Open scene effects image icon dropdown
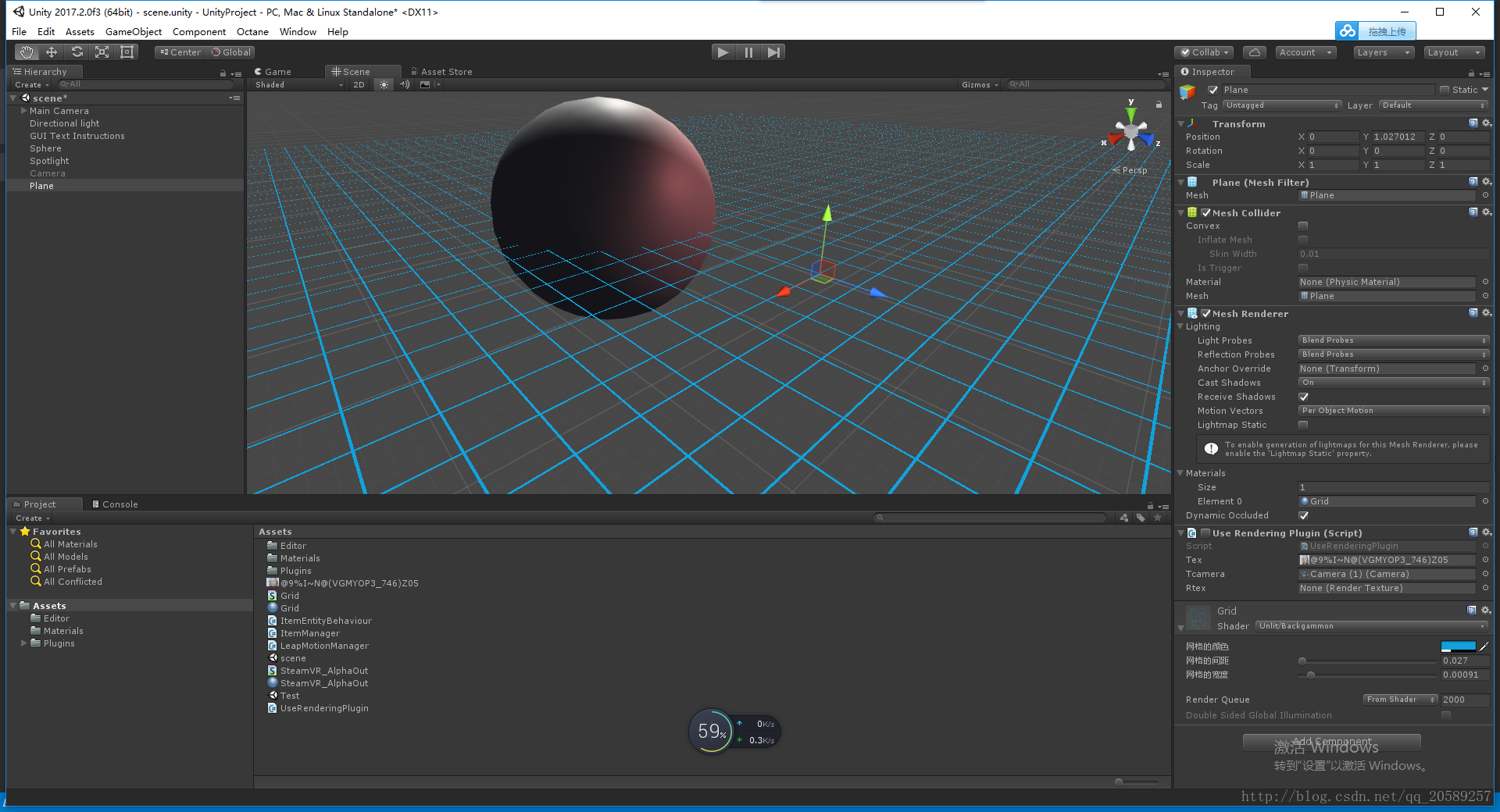This screenshot has height=812, width=1500. point(428,84)
